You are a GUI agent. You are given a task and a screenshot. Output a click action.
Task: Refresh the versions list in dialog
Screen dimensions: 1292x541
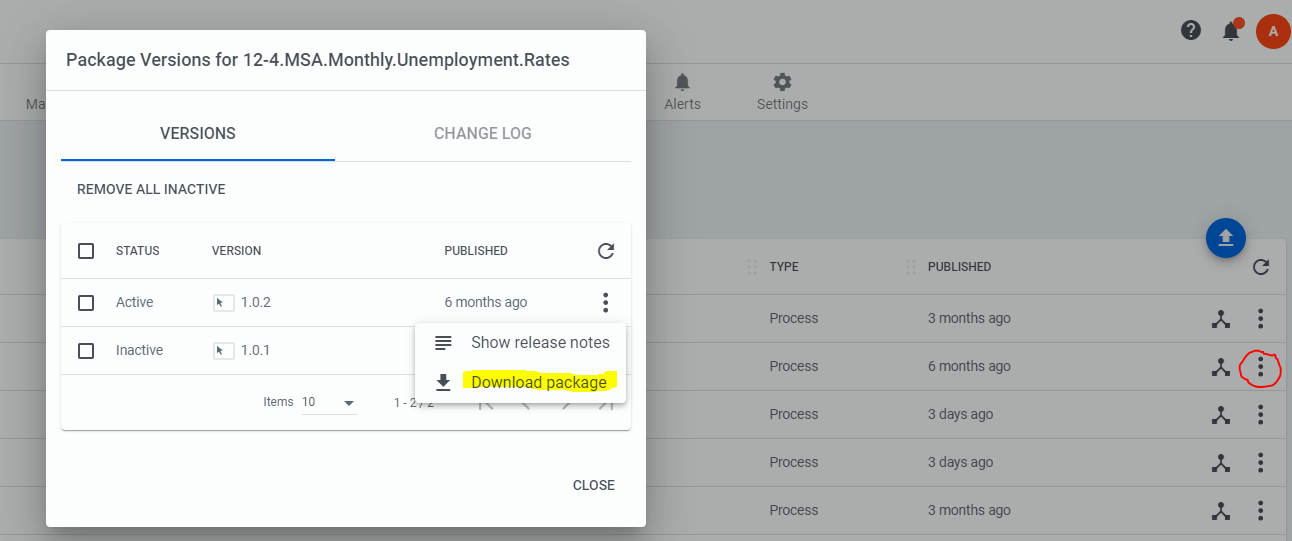pyautogui.click(x=606, y=251)
